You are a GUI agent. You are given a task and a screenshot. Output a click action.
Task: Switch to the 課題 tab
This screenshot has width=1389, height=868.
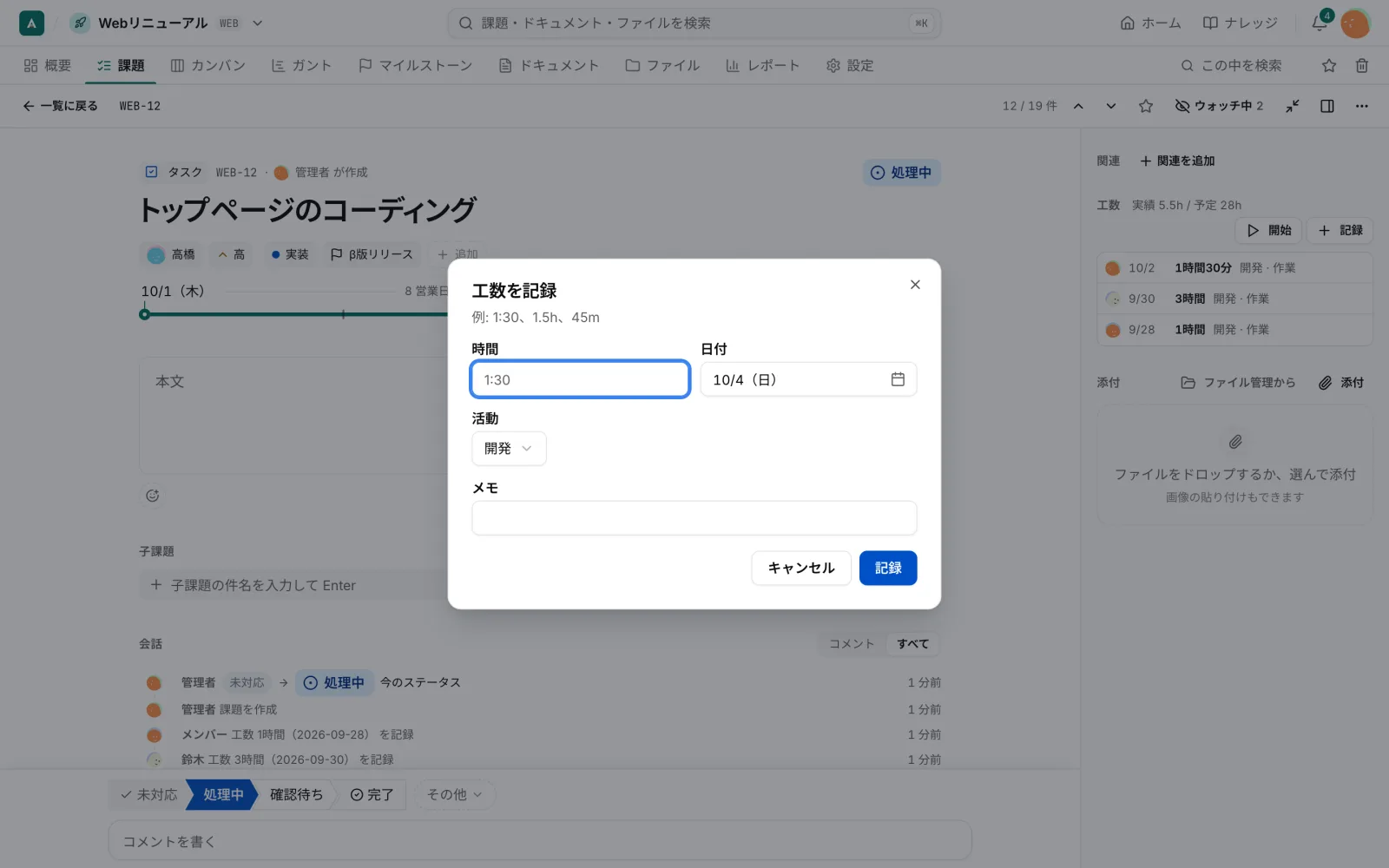(121, 65)
